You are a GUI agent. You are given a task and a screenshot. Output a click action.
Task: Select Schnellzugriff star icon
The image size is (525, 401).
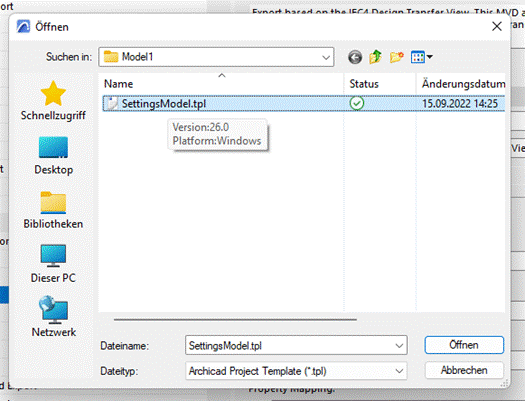(53, 93)
